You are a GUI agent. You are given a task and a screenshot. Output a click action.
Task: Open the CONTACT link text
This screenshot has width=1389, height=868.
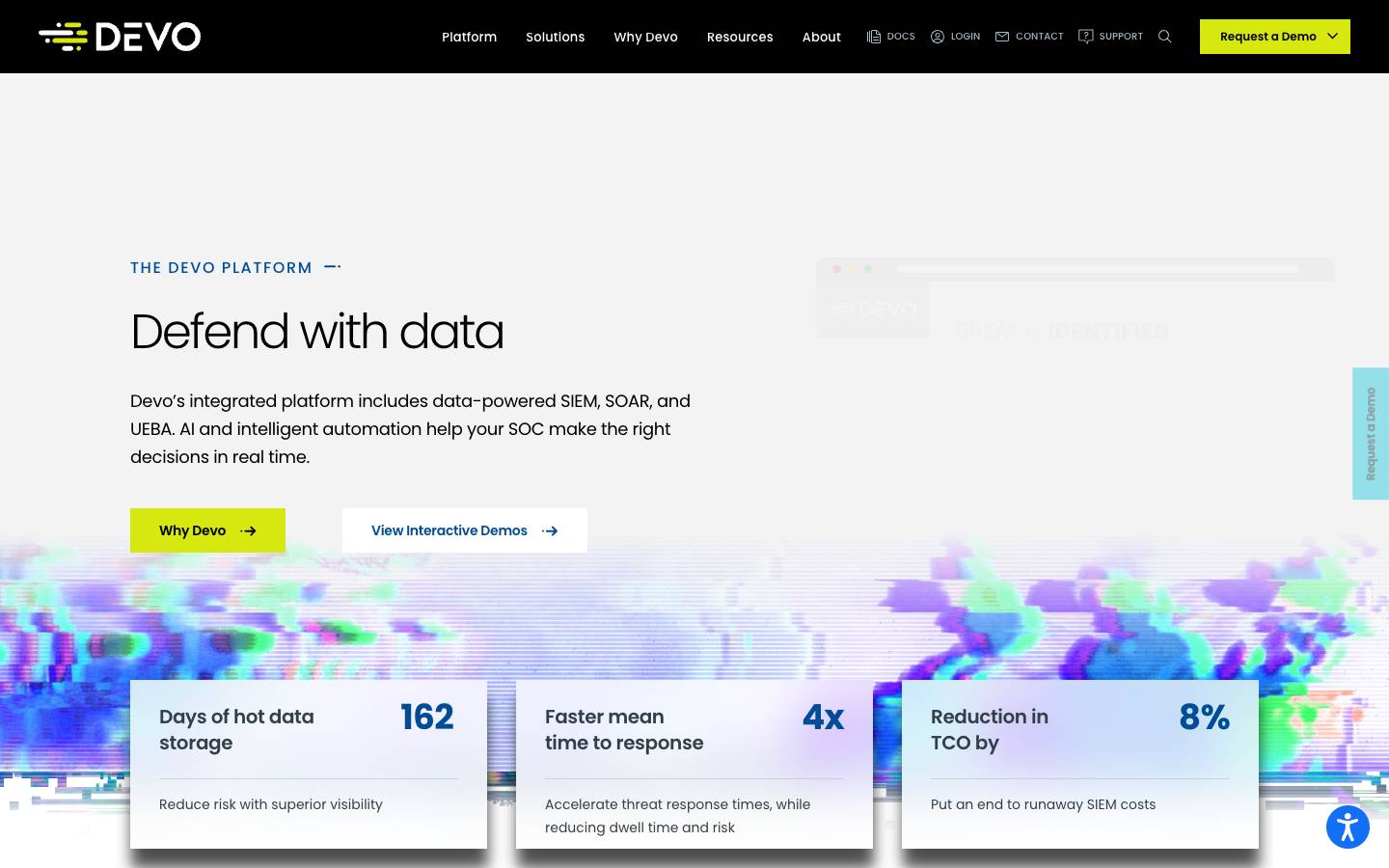pyautogui.click(x=1040, y=37)
